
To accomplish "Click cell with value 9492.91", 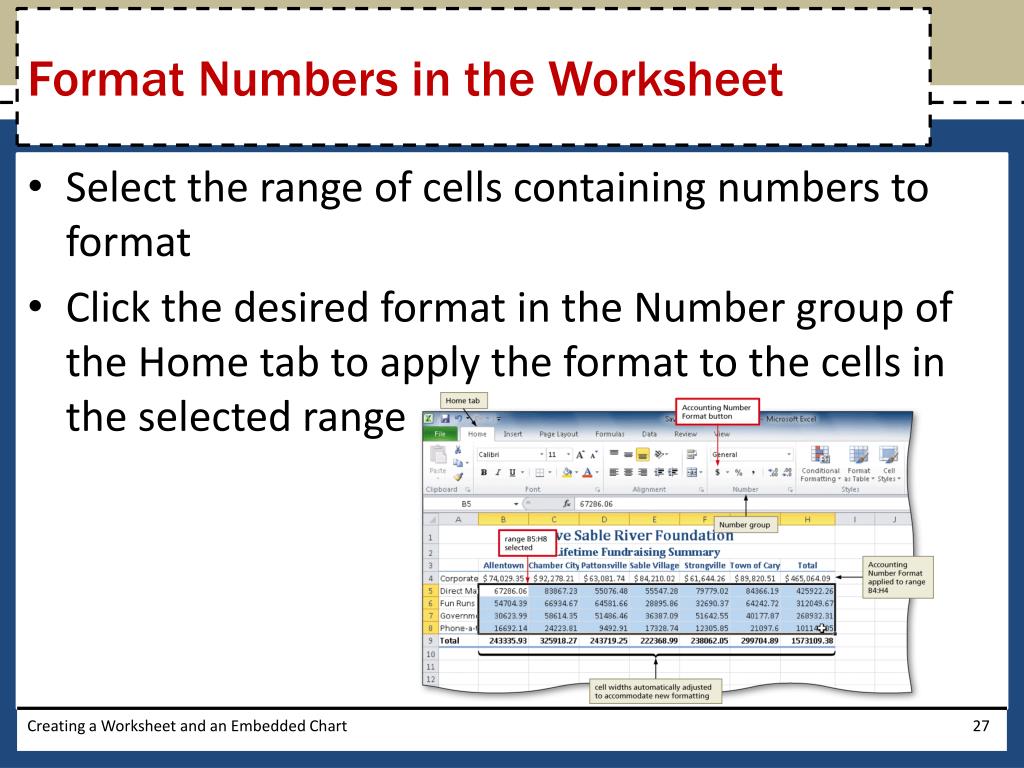I will [605, 628].
